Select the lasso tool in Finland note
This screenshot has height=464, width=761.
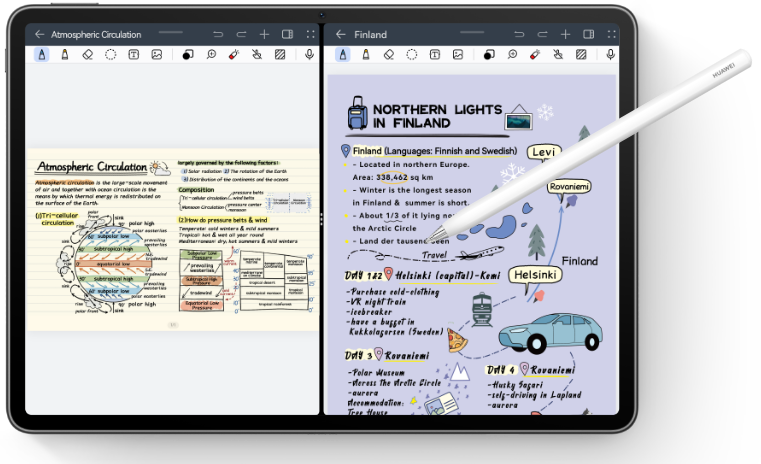click(x=411, y=54)
